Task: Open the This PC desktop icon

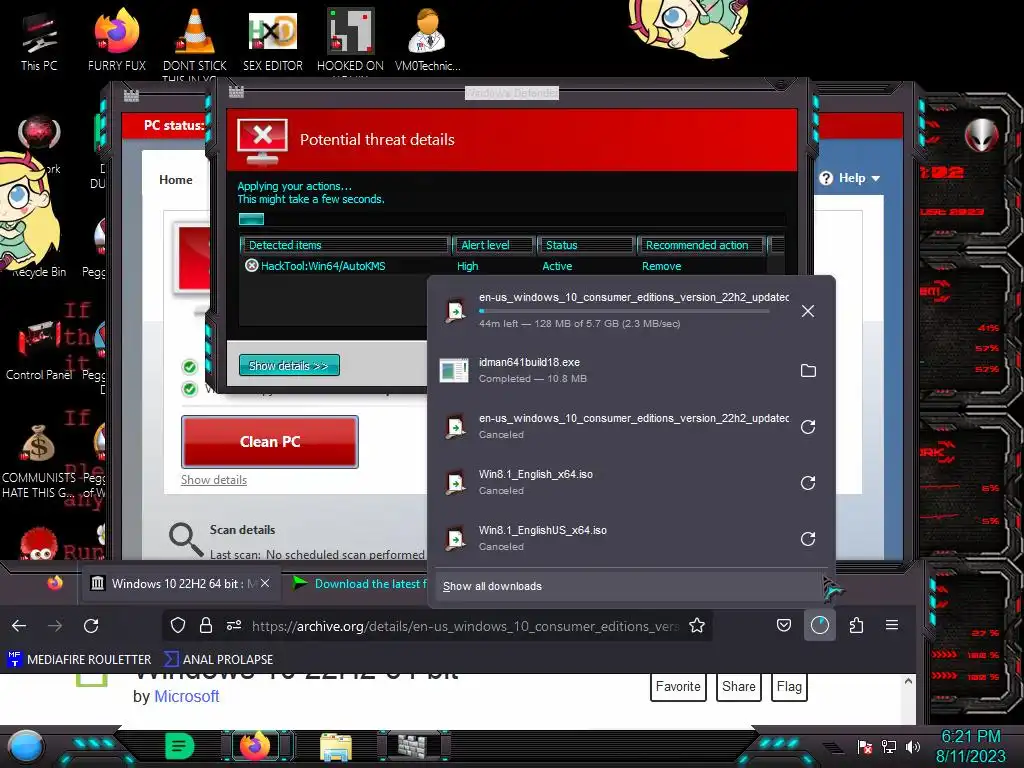Action: 39,41
